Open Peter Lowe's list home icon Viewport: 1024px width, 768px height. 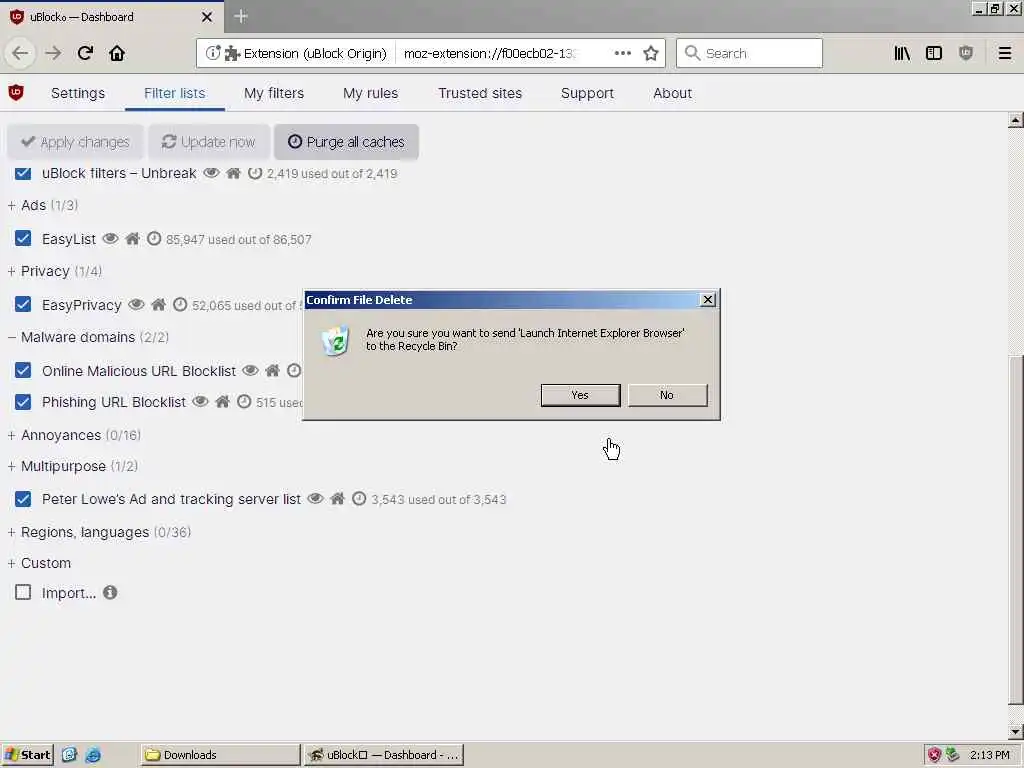[x=337, y=498]
